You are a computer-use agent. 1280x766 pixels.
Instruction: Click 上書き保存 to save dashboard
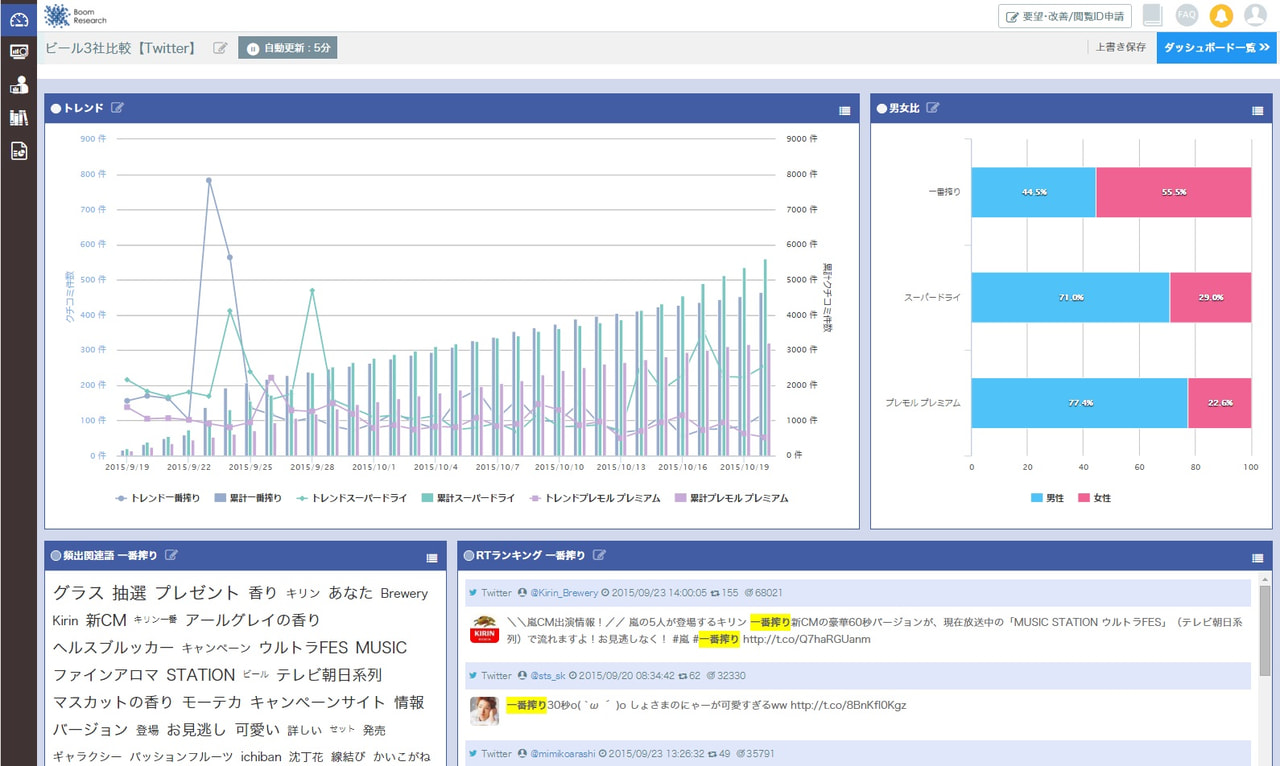1121,47
